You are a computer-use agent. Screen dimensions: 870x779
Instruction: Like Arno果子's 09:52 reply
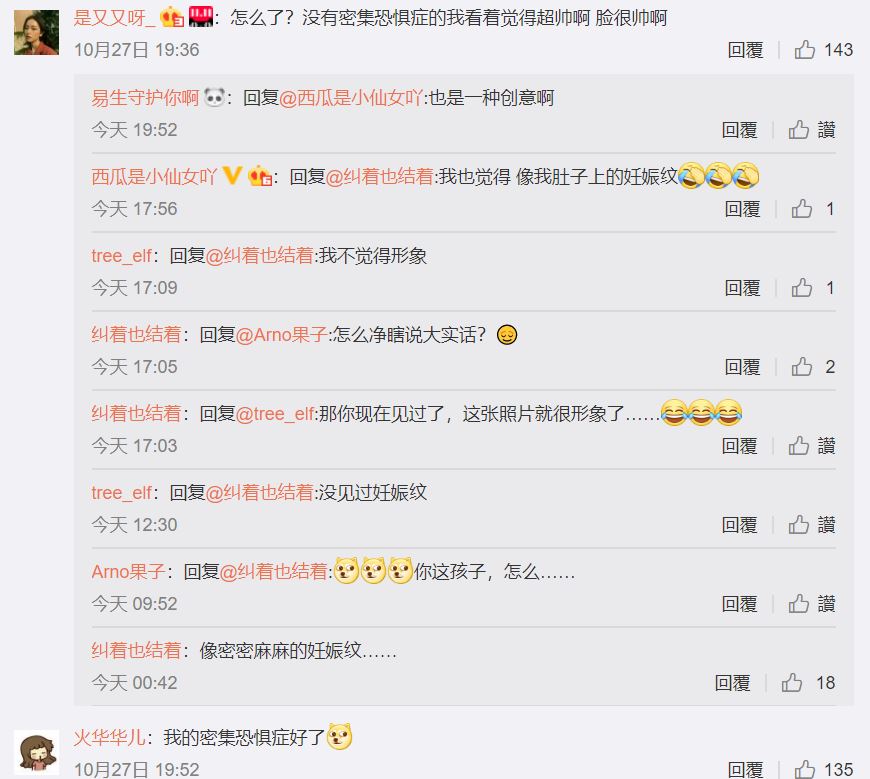799,604
